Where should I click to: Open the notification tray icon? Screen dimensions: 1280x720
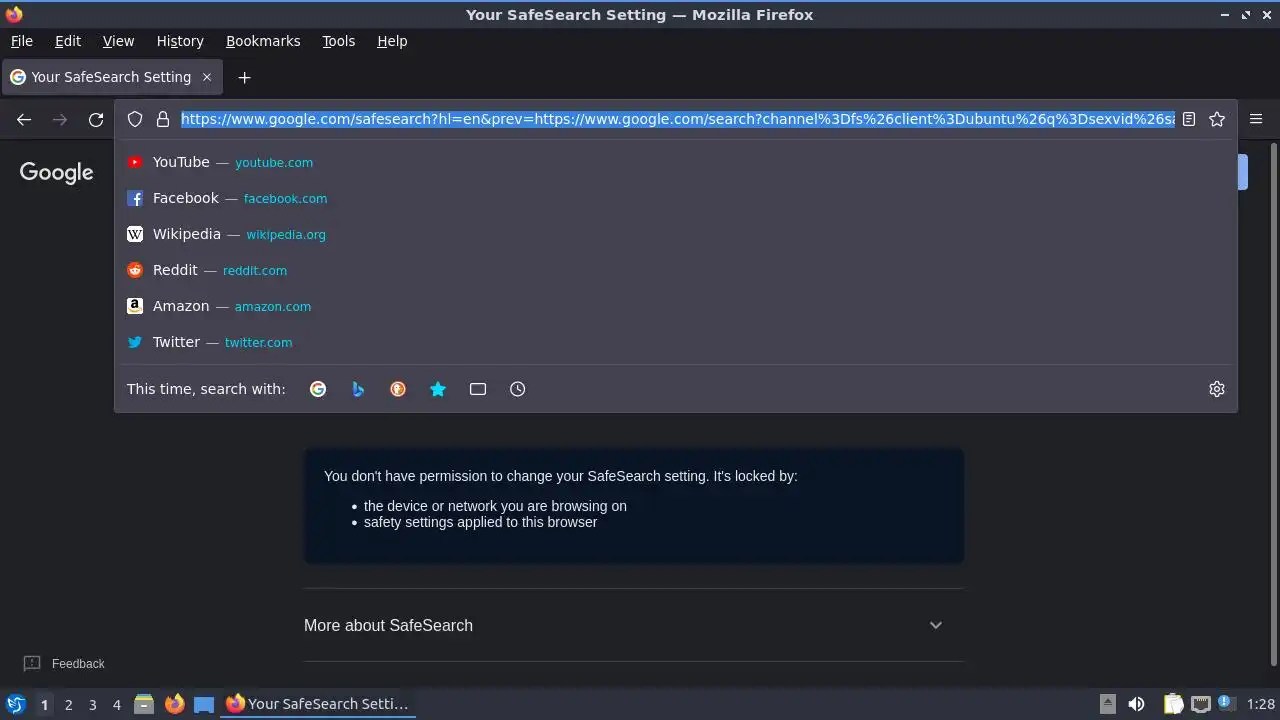coord(1227,704)
